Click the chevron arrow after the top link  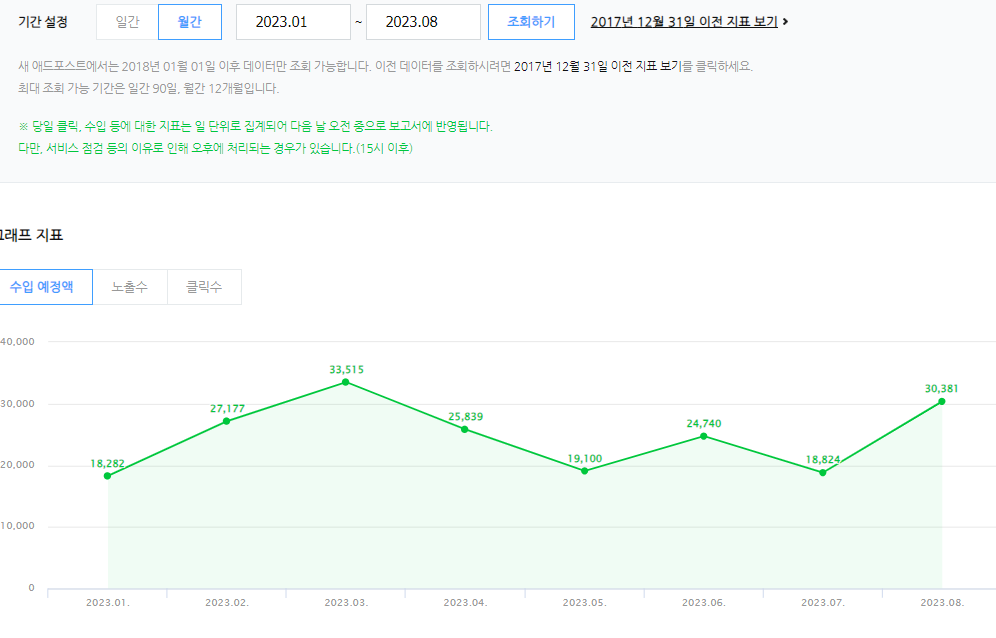(786, 22)
